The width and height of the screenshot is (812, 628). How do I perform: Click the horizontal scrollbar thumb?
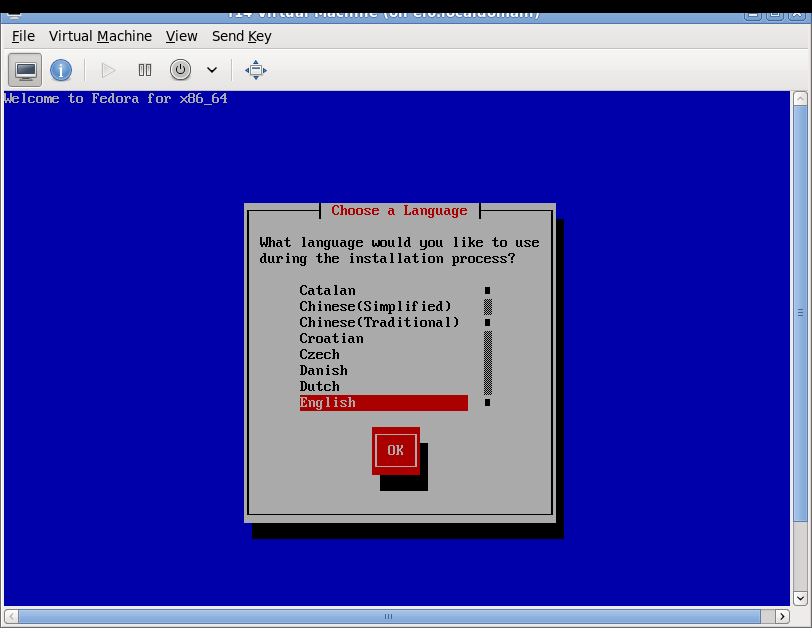click(x=389, y=616)
